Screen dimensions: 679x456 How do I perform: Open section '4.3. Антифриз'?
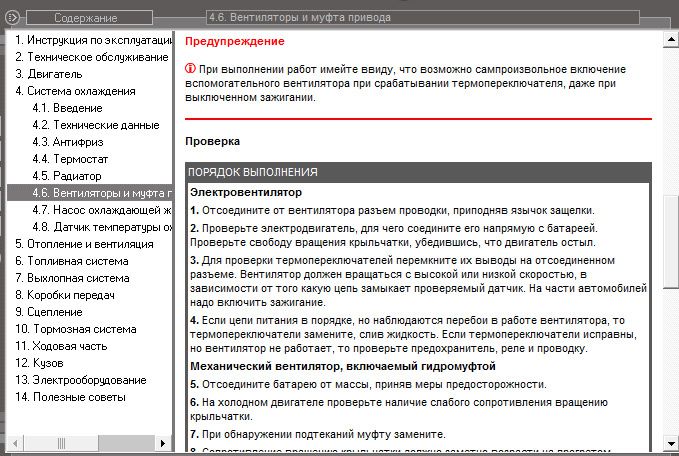coord(68,142)
